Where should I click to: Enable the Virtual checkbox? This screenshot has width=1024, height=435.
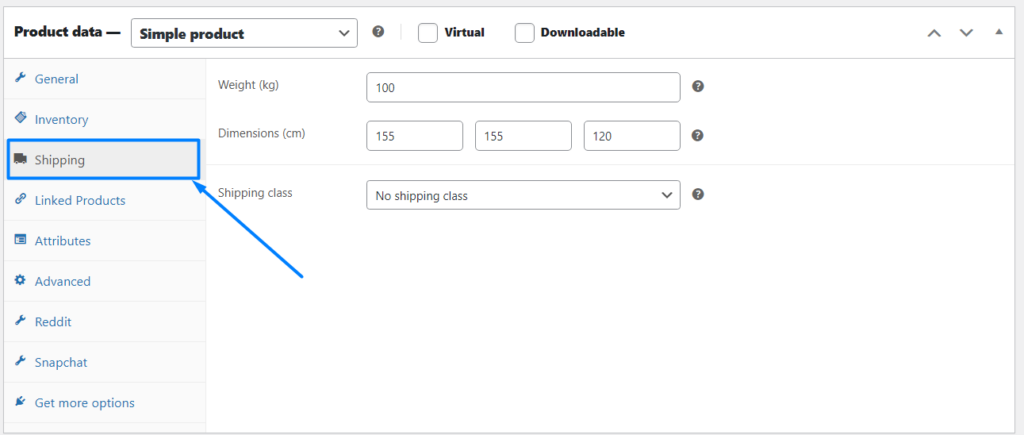point(428,33)
